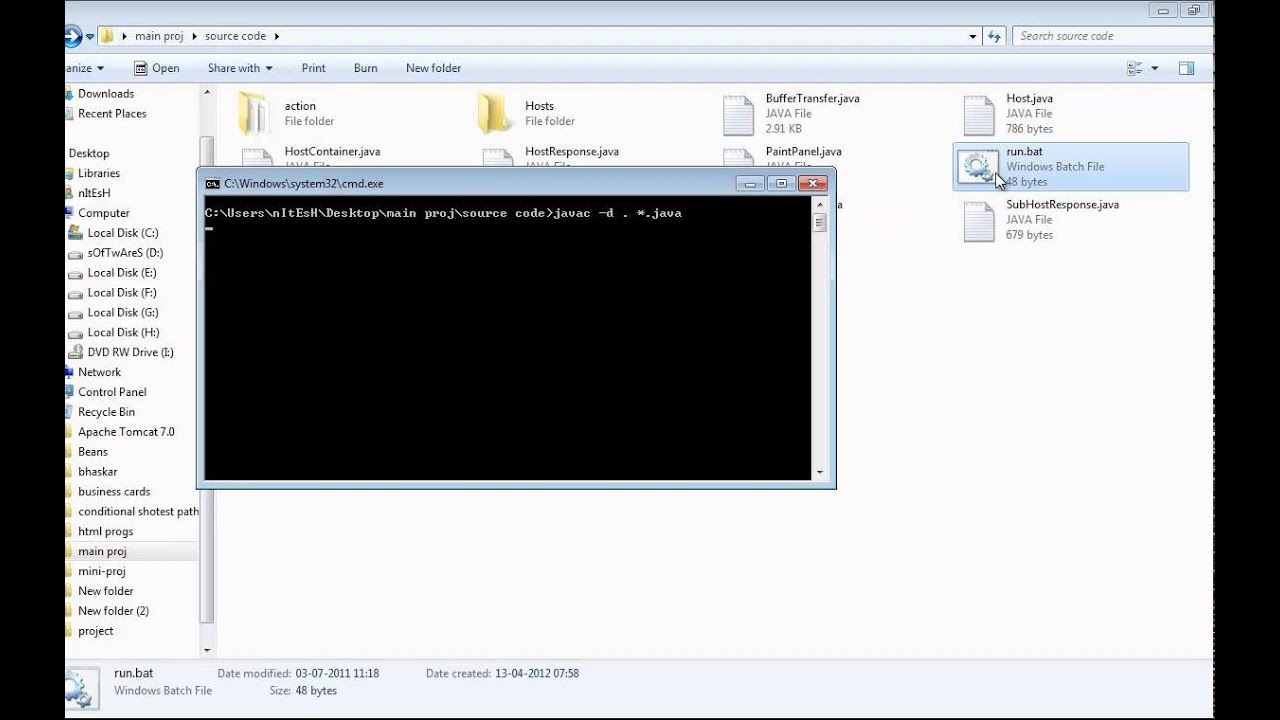
Task: Select Local Disk (G:) in tree
Action: click(123, 313)
